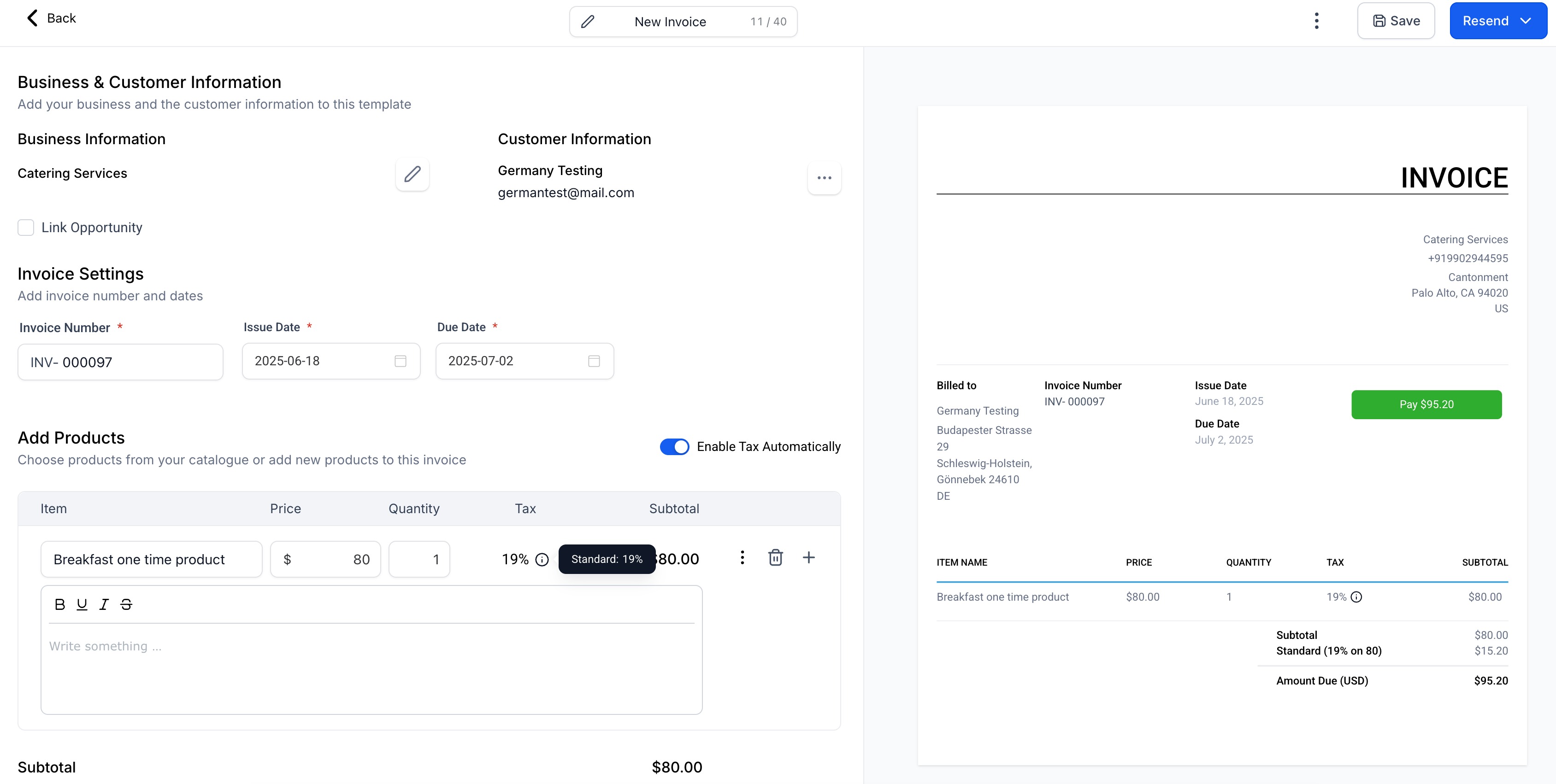
Task: Delete the Breakfast product row
Action: point(775,558)
